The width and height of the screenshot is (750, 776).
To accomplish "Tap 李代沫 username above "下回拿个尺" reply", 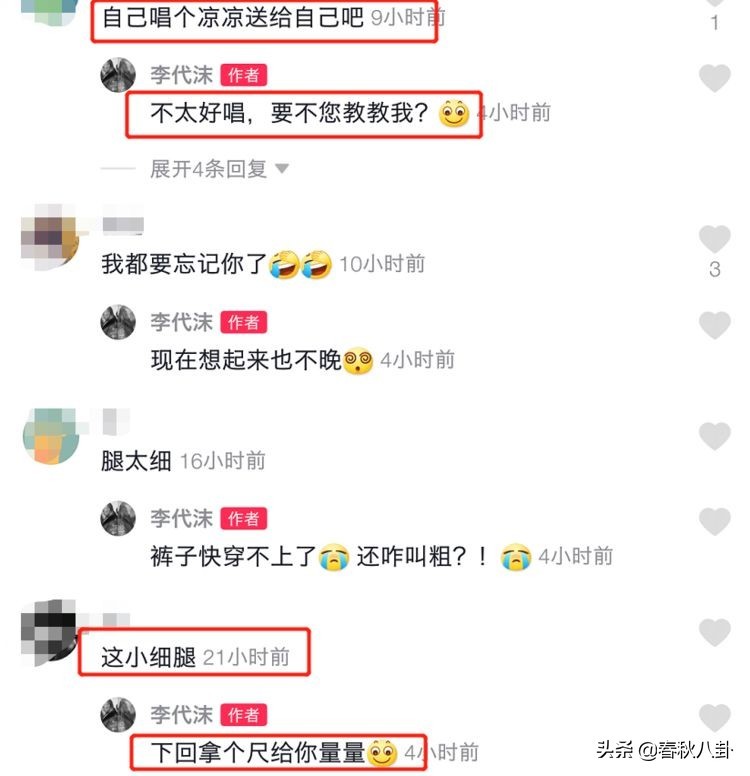I will 182,715.
